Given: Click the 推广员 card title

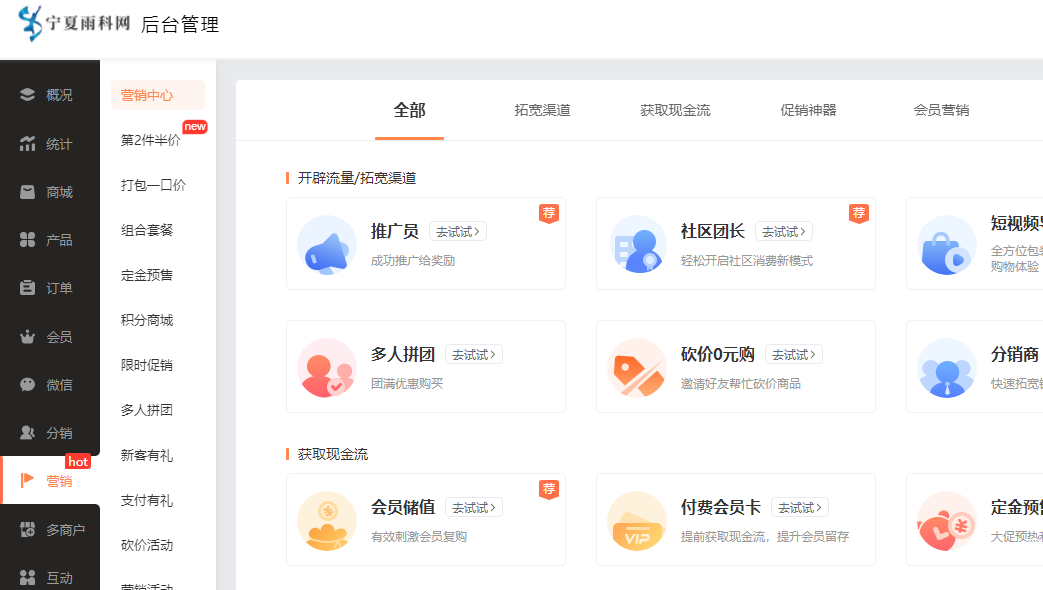Looking at the screenshot, I should 394,231.
